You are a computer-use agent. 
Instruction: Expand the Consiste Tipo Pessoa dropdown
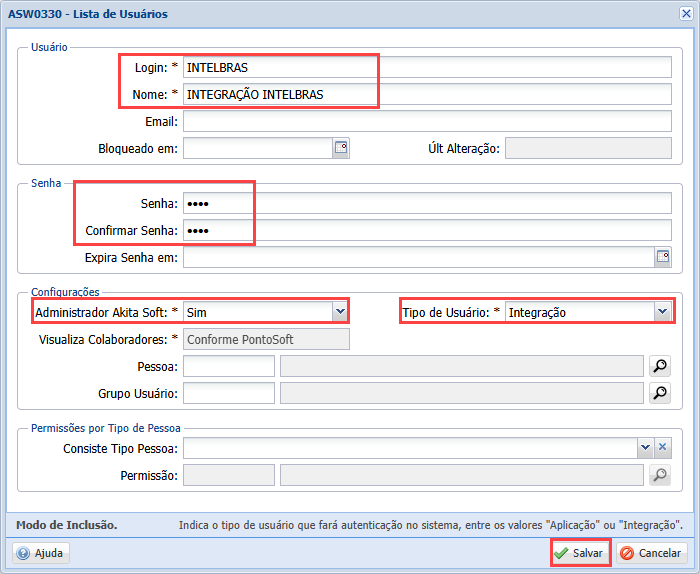click(x=645, y=447)
